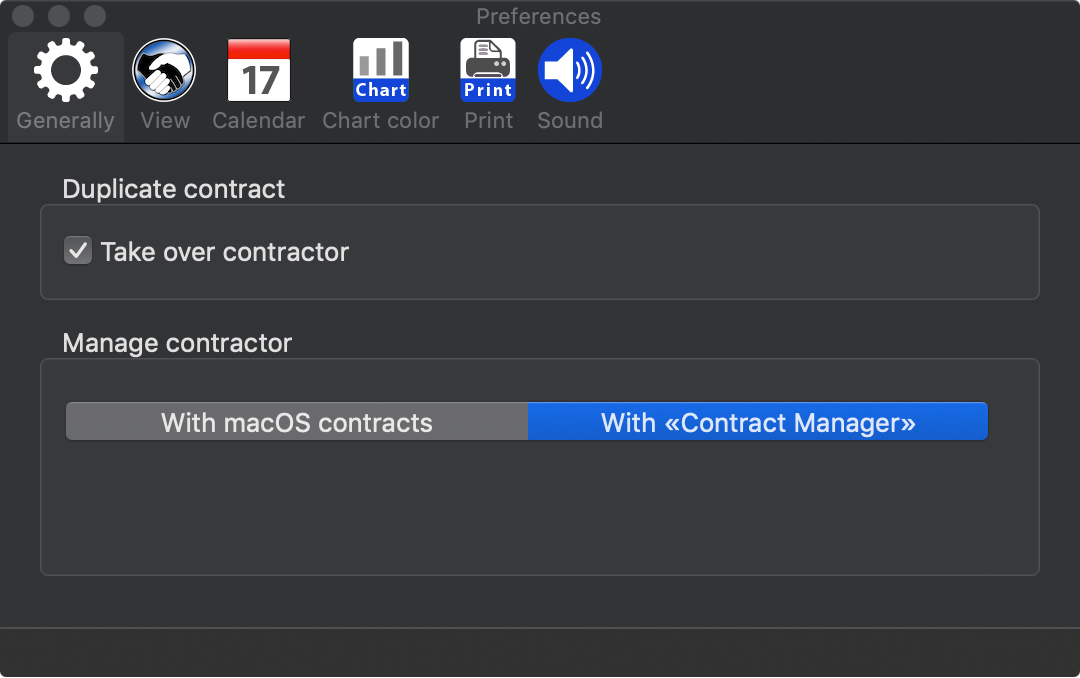
Task: Click the Print label text
Action: click(x=488, y=121)
